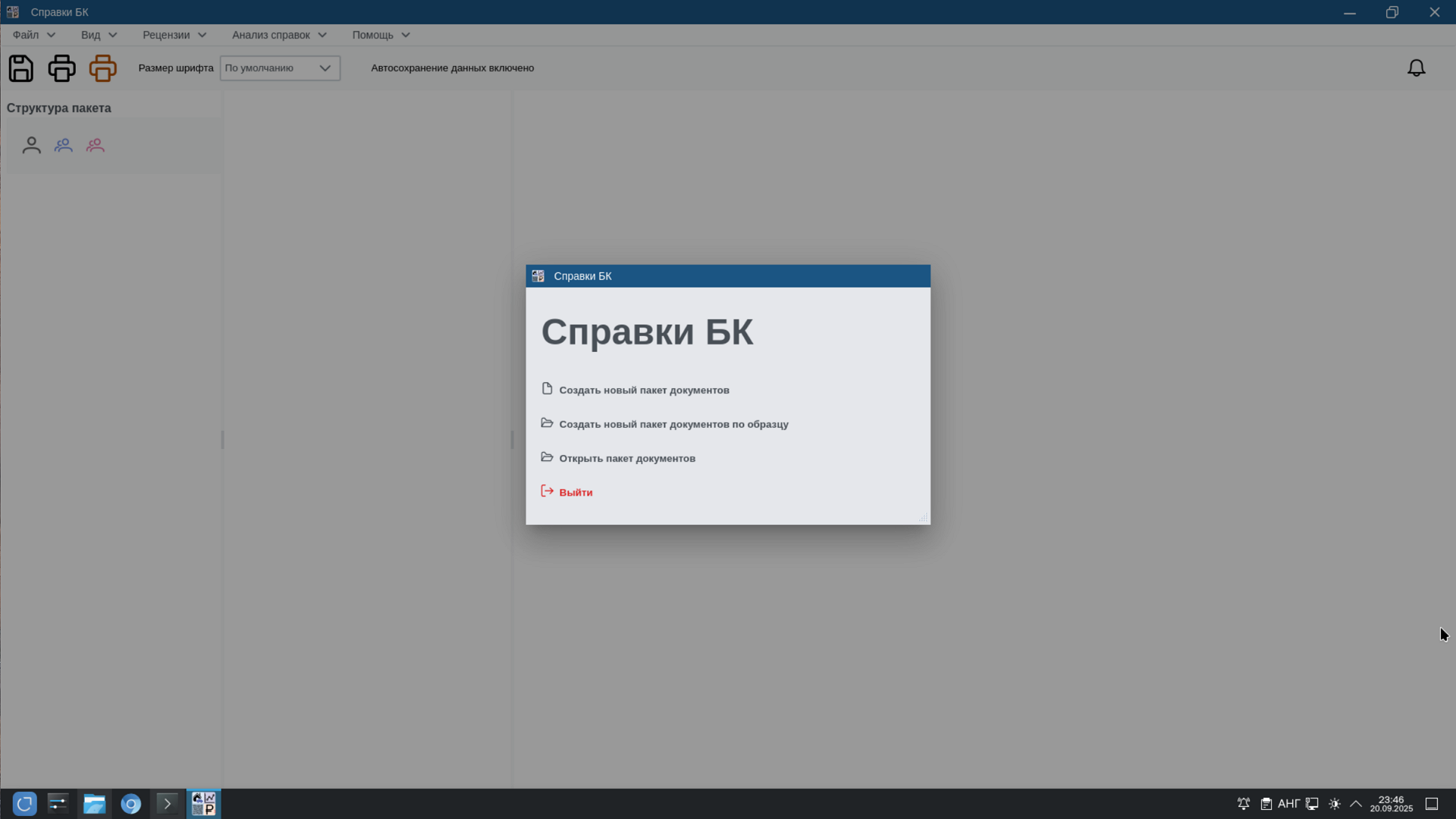This screenshot has height=819, width=1456.
Task: Click the orange printer icon
Action: [102, 68]
